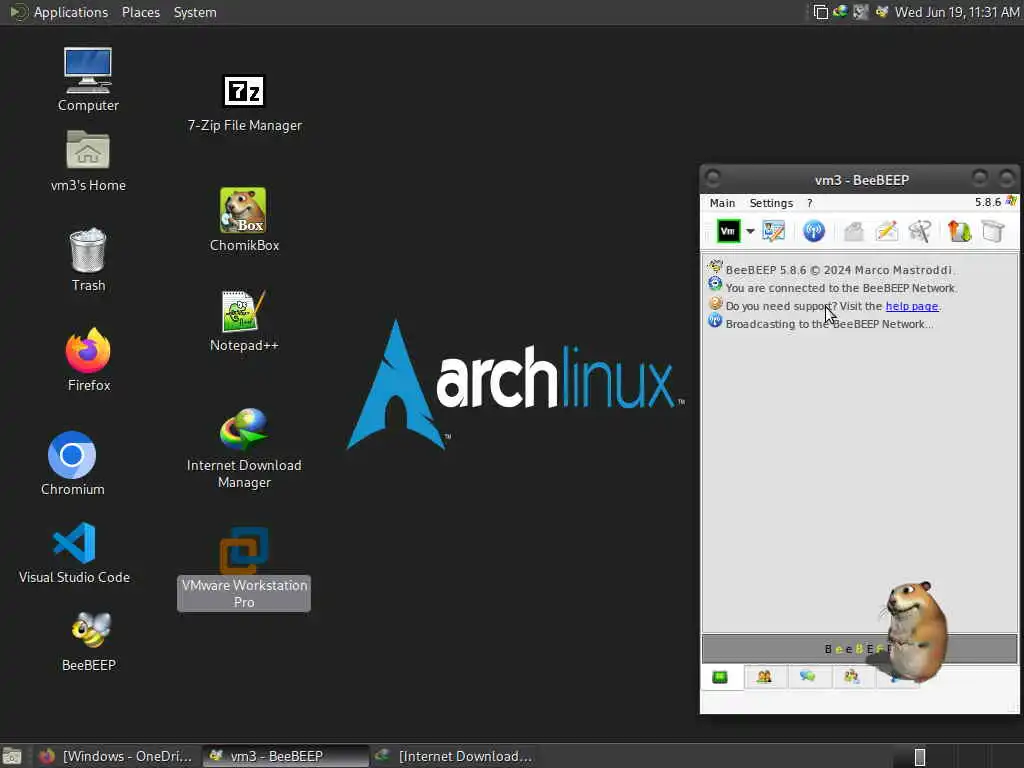The image size is (1024, 768).
Task: Launch Chromium from the desktop
Action: pyautogui.click(x=72, y=462)
